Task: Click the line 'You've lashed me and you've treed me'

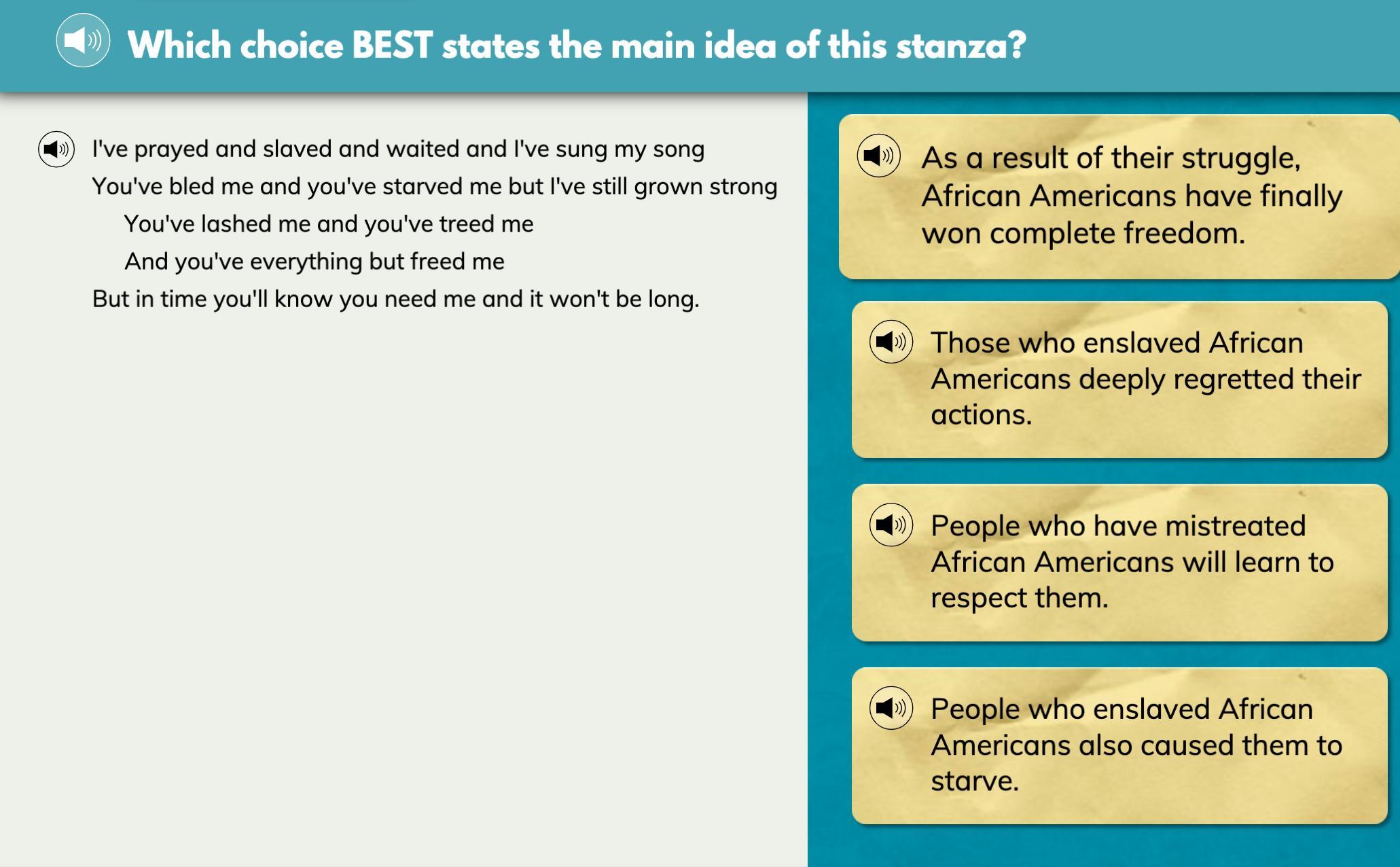Action: pos(329,224)
